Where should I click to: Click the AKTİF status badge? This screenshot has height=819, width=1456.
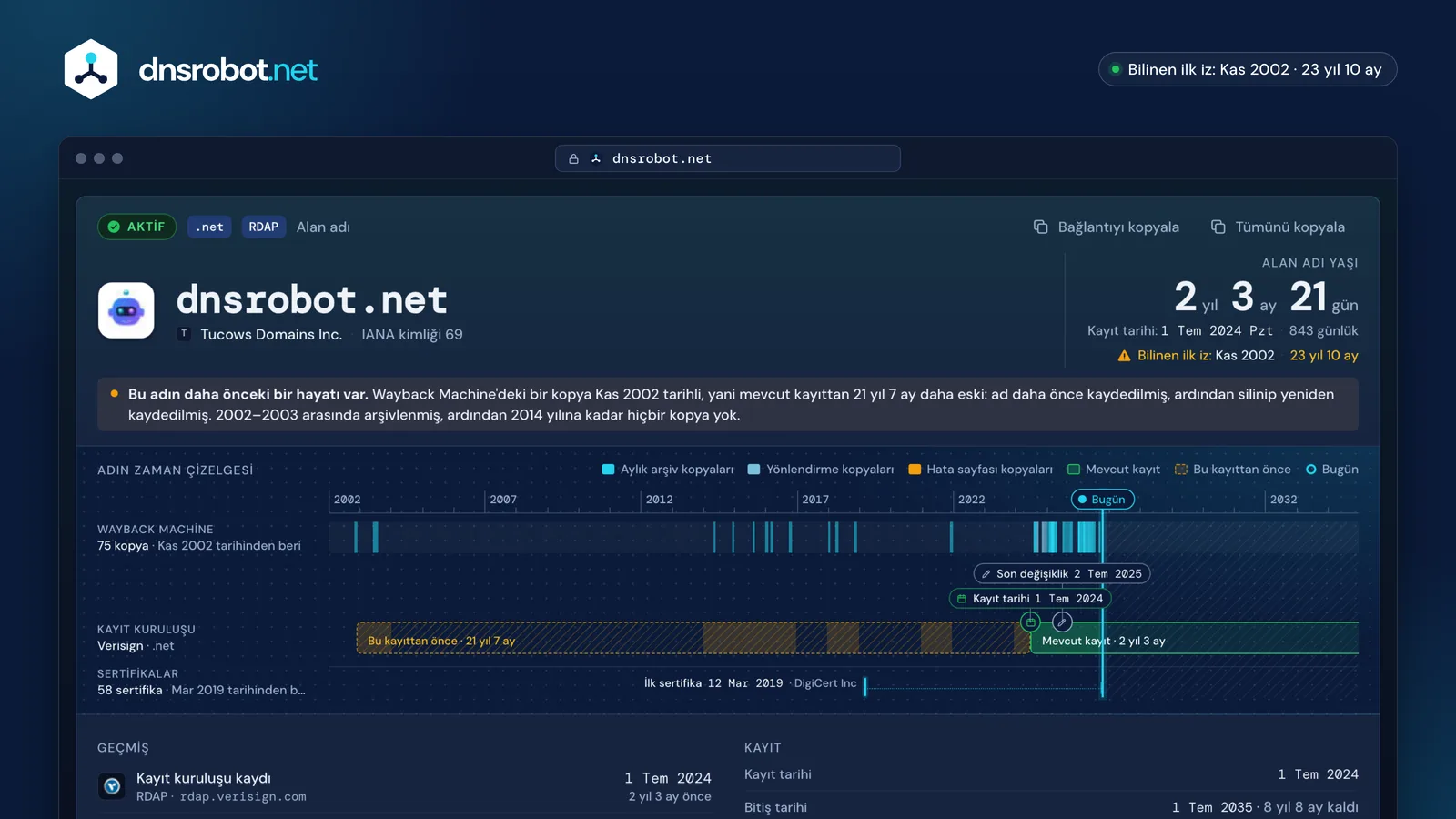click(x=136, y=227)
